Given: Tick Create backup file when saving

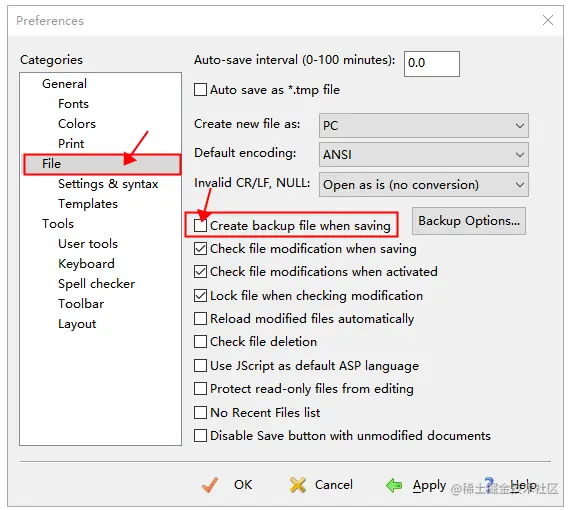Looking at the screenshot, I should coord(200,225).
